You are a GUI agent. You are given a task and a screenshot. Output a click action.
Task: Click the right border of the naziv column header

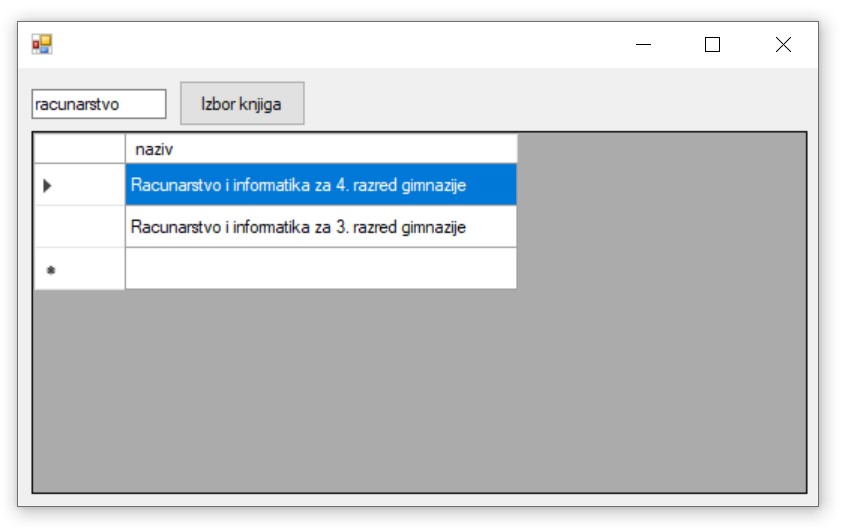[517, 149]
